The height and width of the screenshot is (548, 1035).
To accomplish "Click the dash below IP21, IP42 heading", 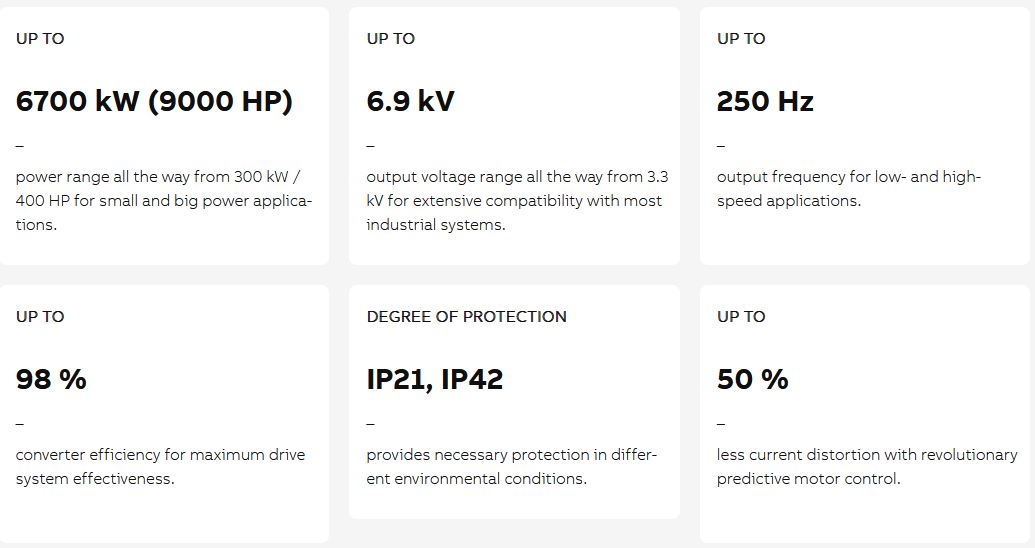I will point(370,424).
